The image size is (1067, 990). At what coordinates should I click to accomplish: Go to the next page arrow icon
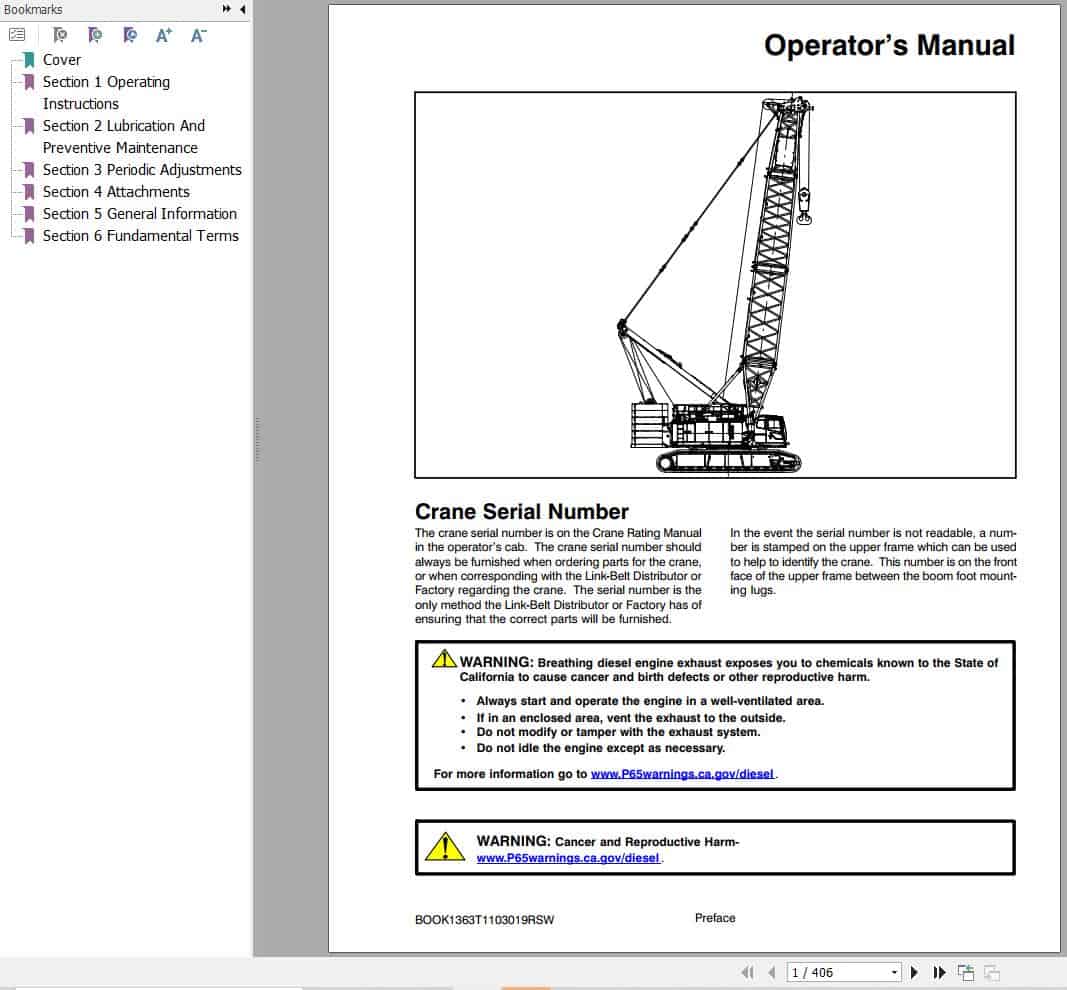915,971
